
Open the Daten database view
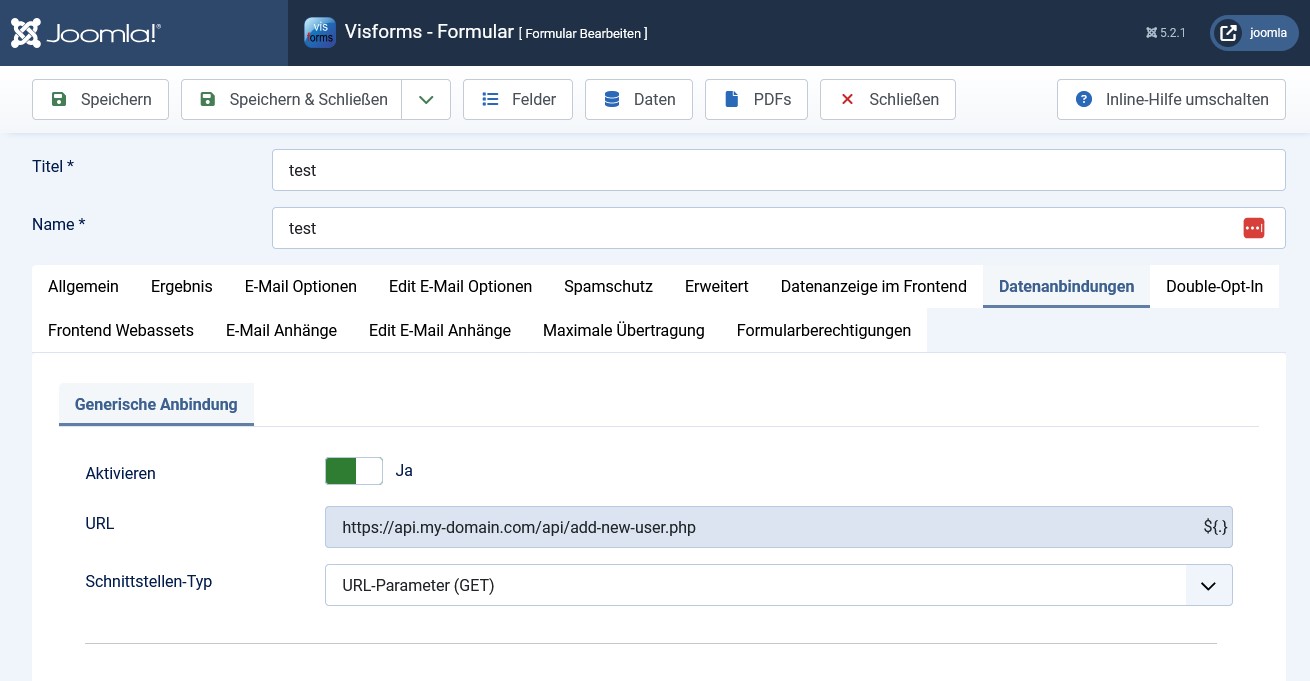[x=638, y=100]
